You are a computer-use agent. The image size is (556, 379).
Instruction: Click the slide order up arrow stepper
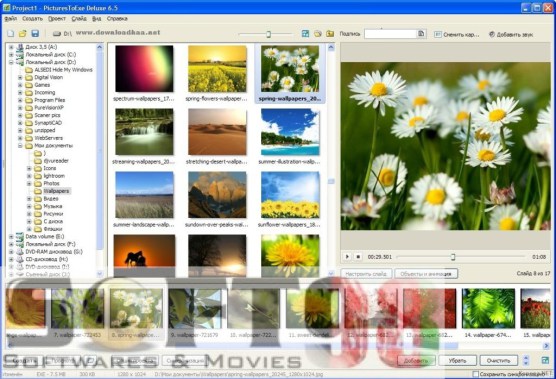point(526,358)
